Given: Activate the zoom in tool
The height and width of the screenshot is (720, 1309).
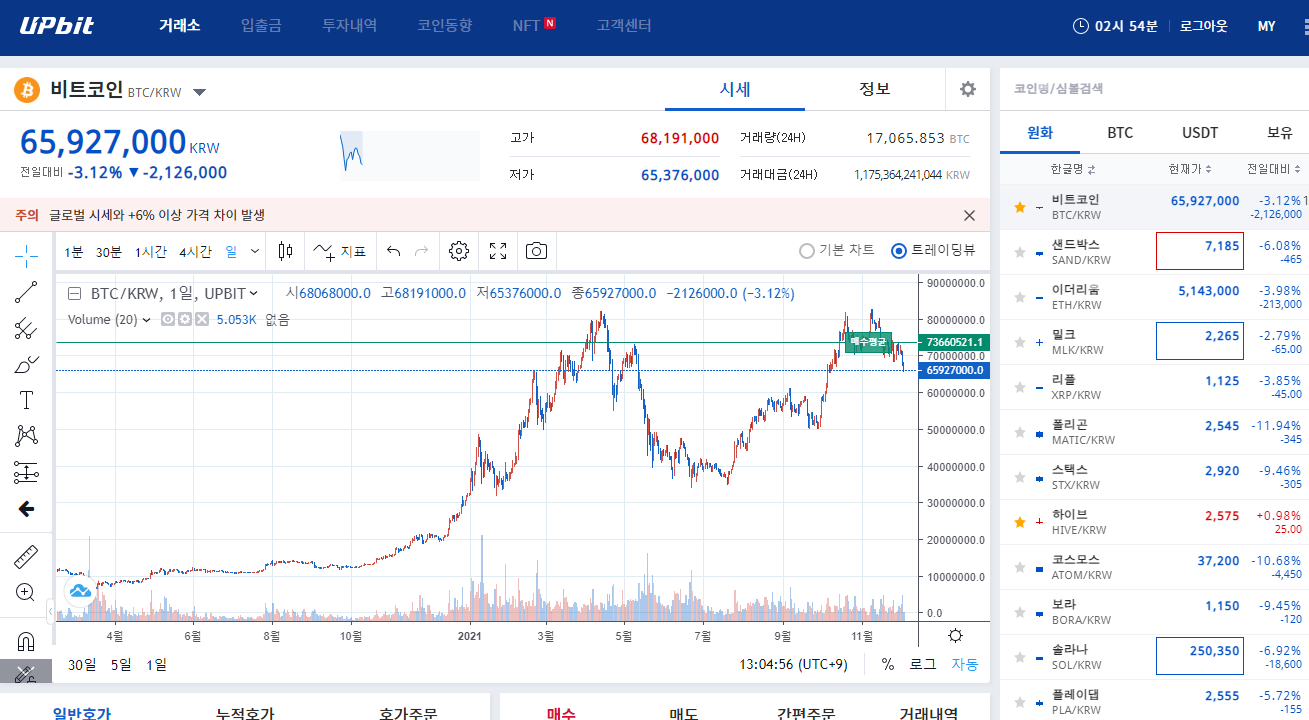Looking at the screenshot, I should click(26, 592).
